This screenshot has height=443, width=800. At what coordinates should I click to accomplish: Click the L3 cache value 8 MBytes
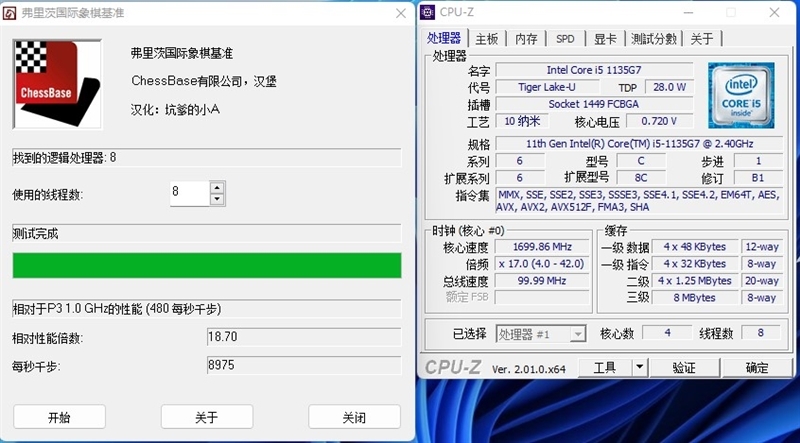coord(695,298)
